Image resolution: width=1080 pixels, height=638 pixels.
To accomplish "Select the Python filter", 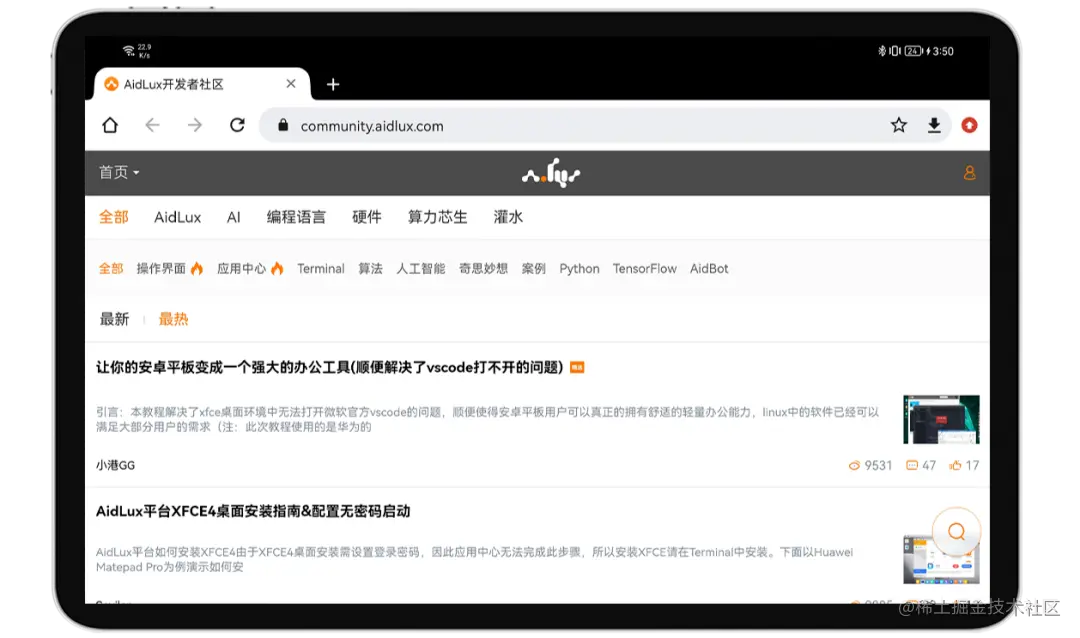I will [579, 268].
